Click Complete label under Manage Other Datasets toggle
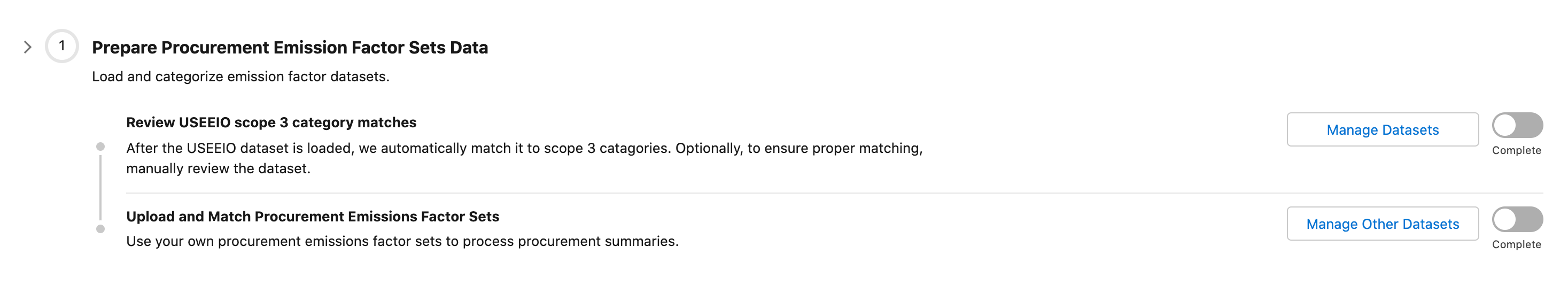 pyautogui.click(x=1516, y=244)
